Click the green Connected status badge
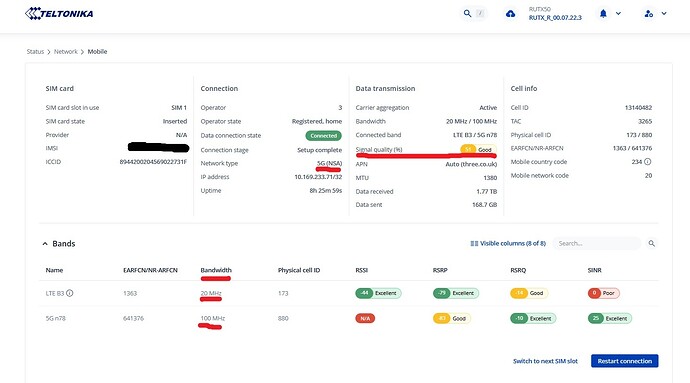The image size is (690, 383). 323,136
